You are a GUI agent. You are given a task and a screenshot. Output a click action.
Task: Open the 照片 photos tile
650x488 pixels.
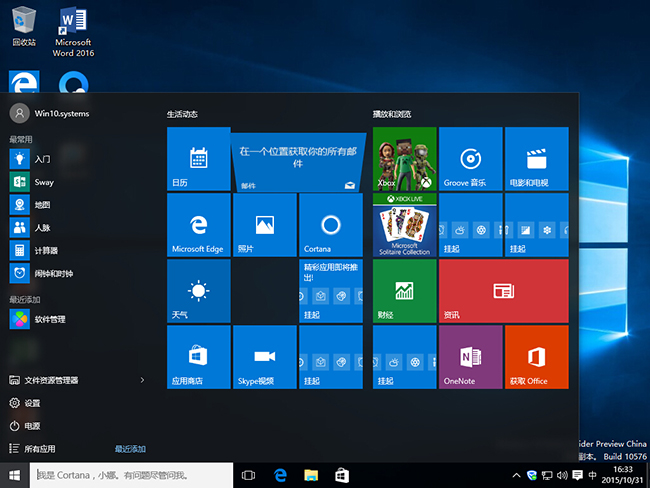click(x=265, y=225)
